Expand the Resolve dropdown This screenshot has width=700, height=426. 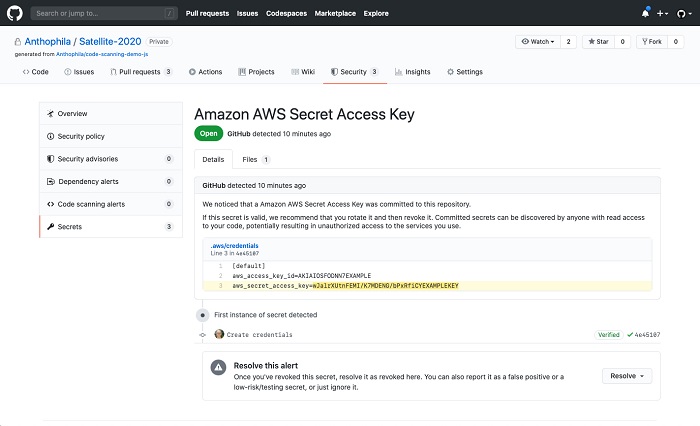point(627,376)
